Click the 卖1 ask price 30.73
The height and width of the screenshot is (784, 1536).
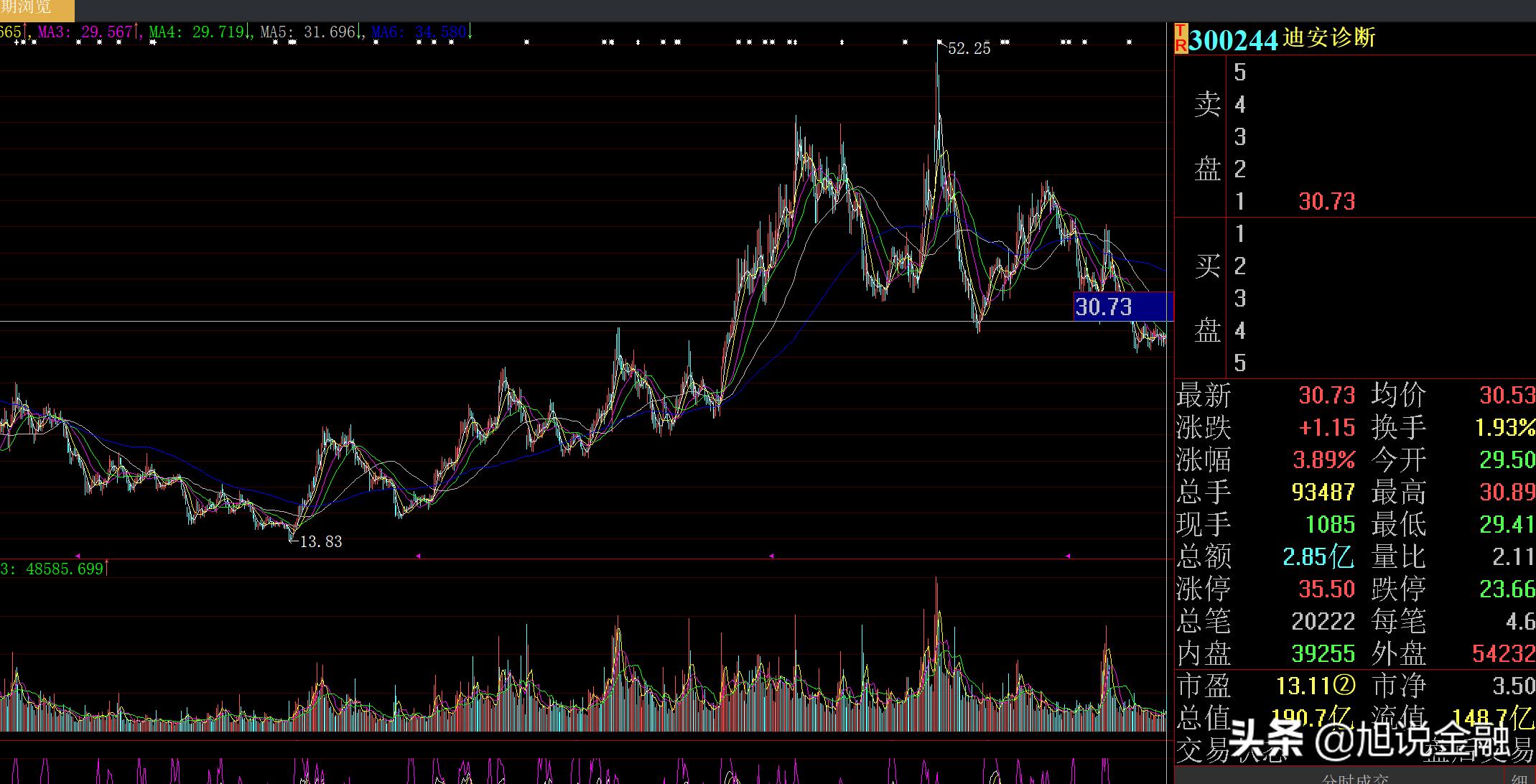pos(1326,202)
